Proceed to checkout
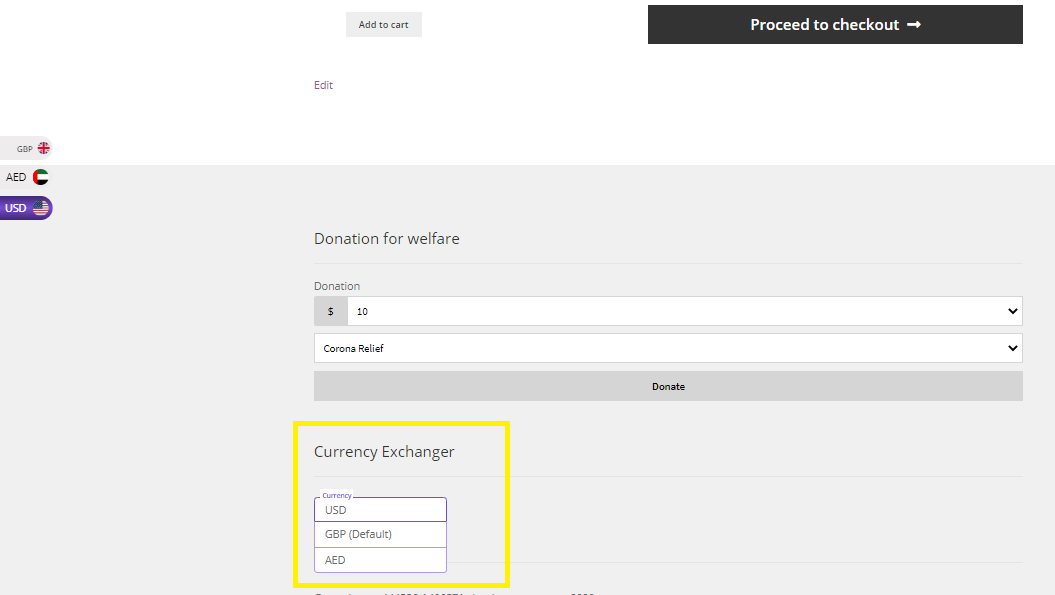Image resolution: width=1055 pixels, height=595 pixels. [835, 25]
